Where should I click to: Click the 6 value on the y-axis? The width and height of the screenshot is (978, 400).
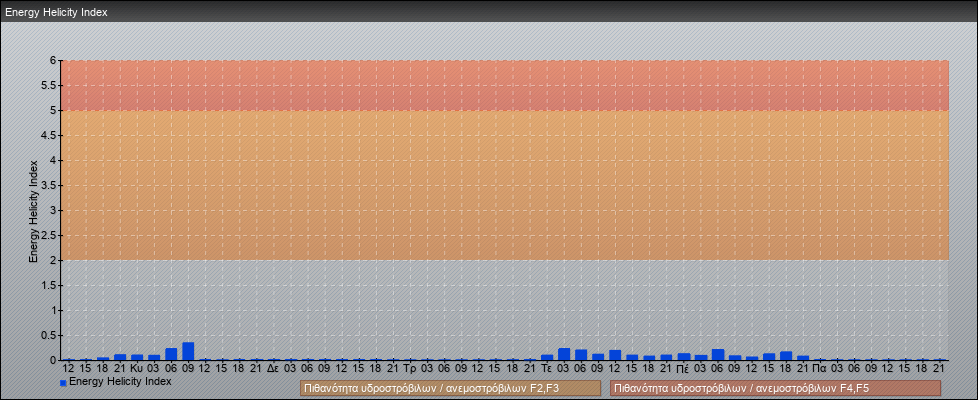[x=54, y=60]
